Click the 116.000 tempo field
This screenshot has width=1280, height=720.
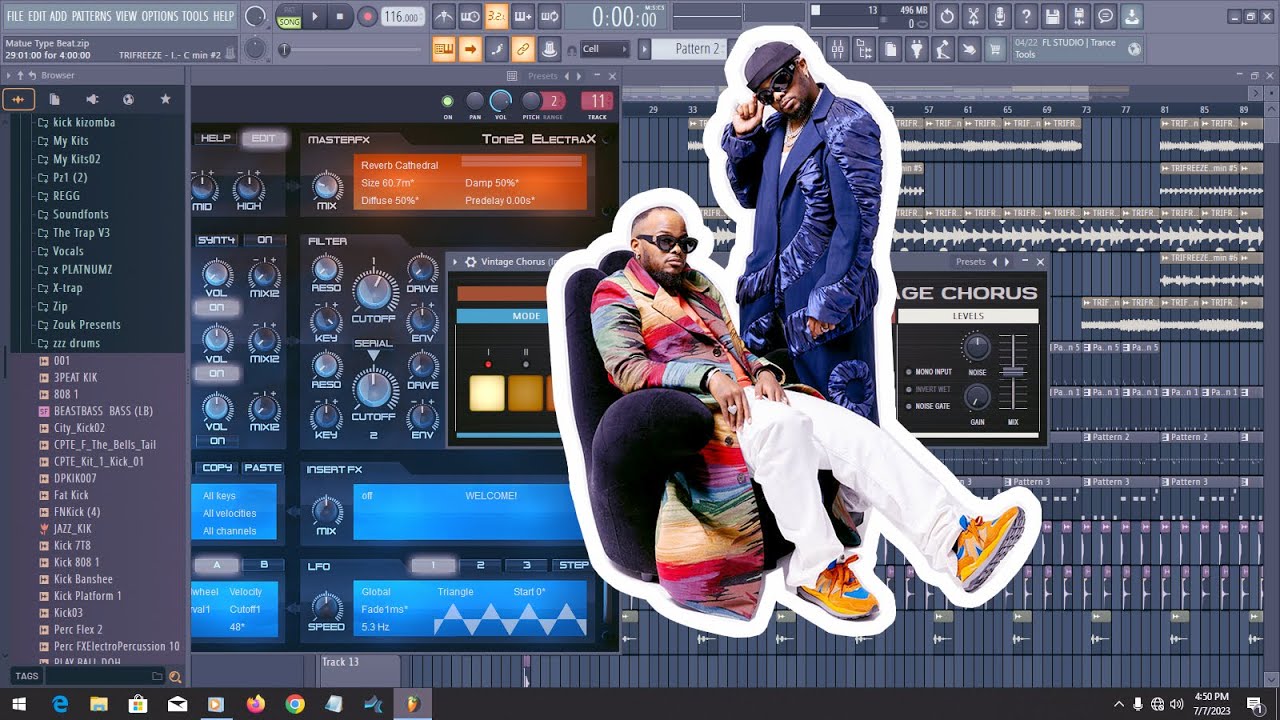point(402,16)
